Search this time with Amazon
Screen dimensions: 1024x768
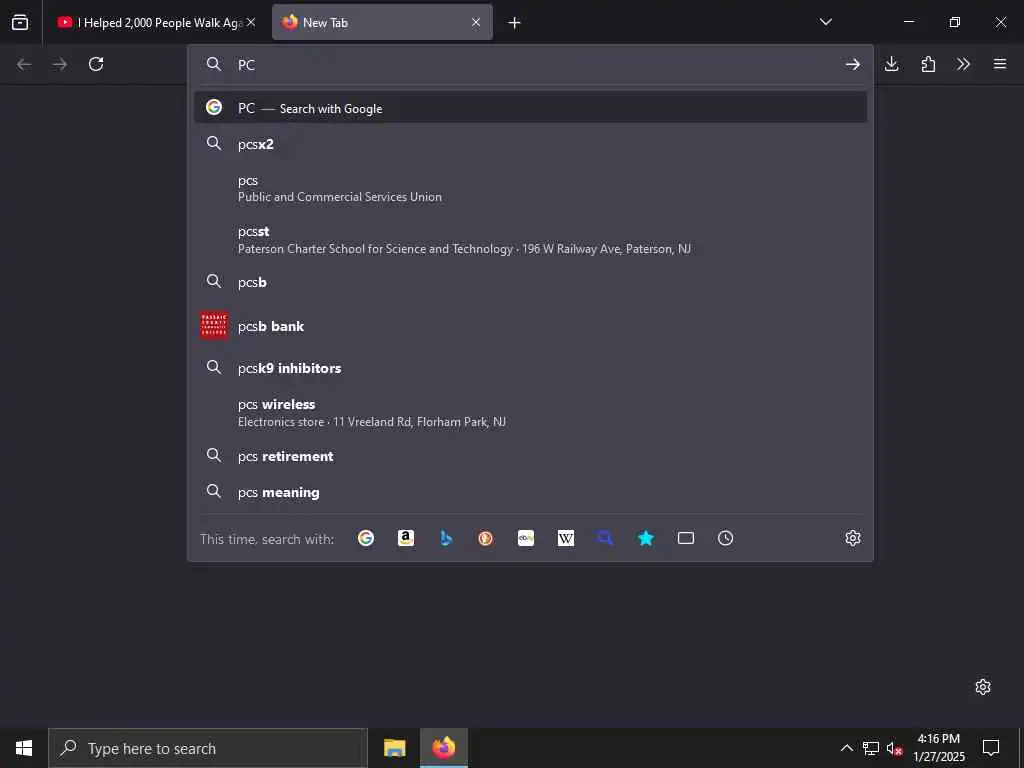[406, 538]
